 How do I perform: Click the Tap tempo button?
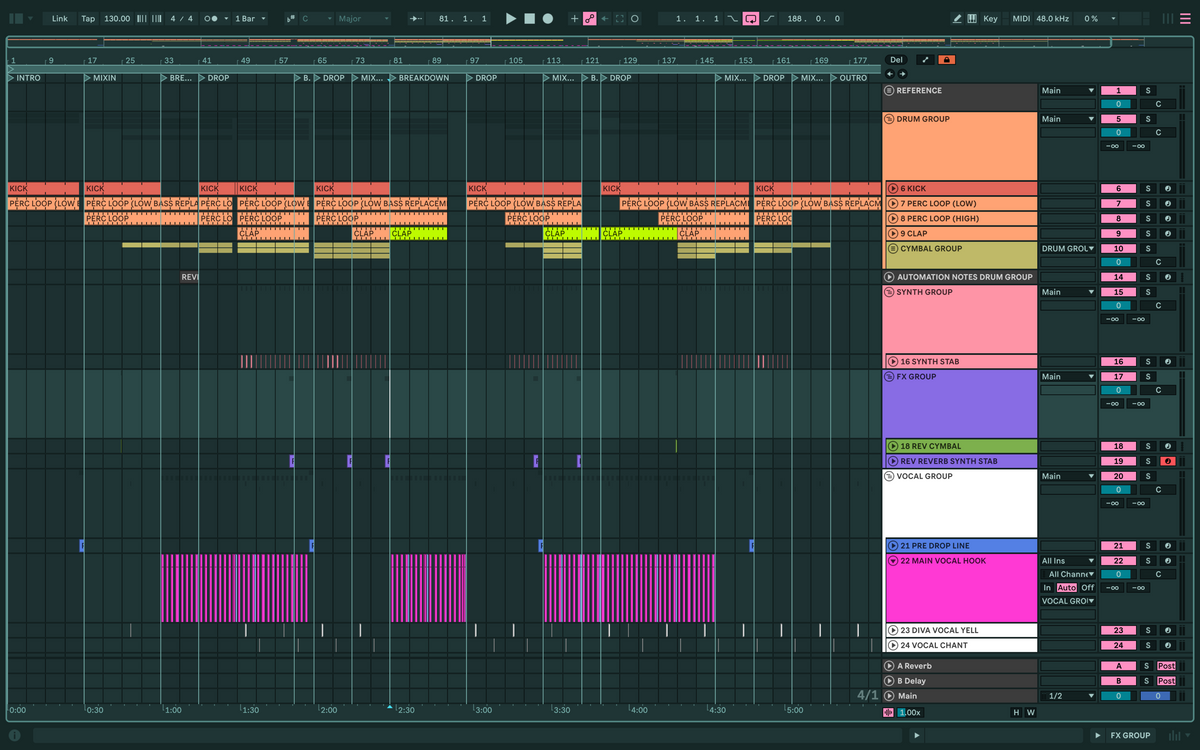coord(88,18)
